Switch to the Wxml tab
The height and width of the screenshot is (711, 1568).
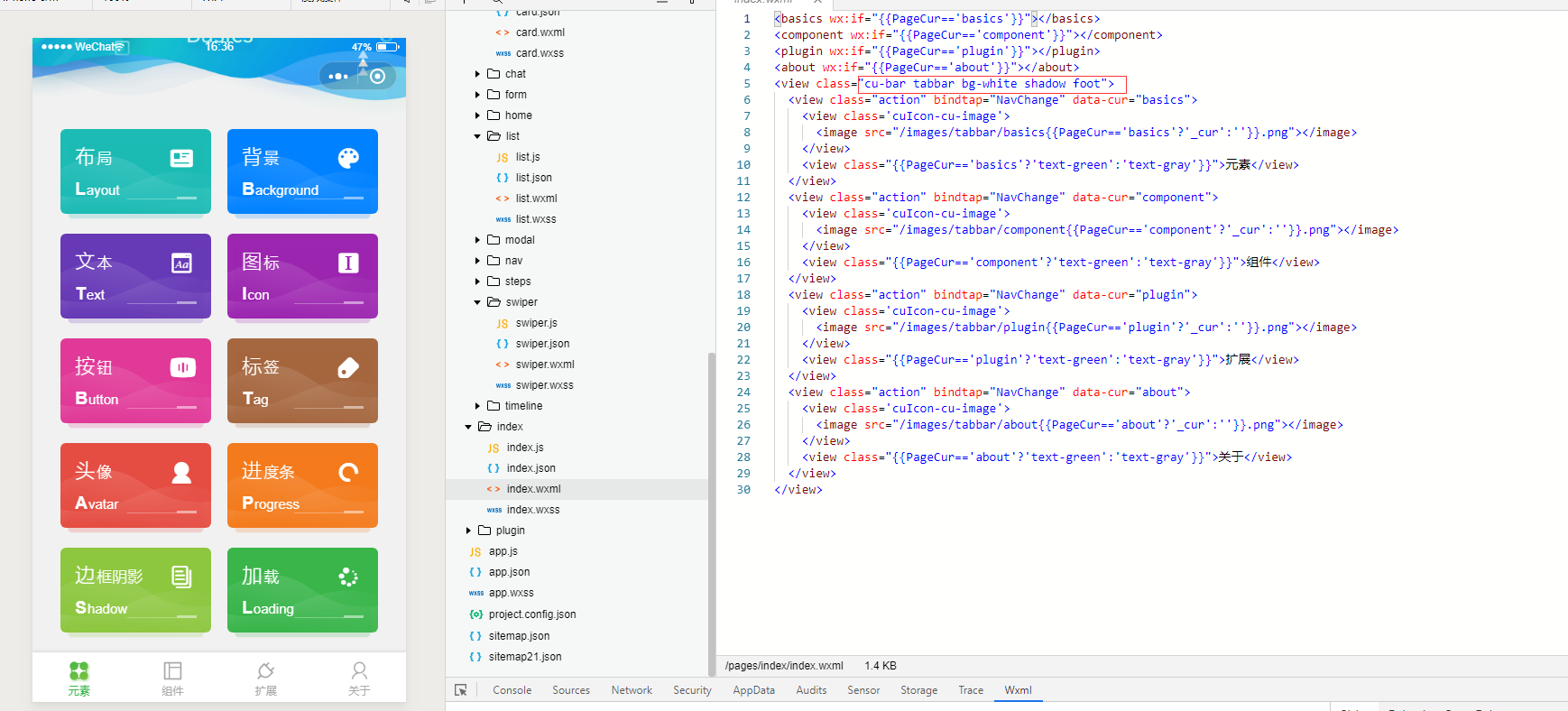pos(1018,690)
